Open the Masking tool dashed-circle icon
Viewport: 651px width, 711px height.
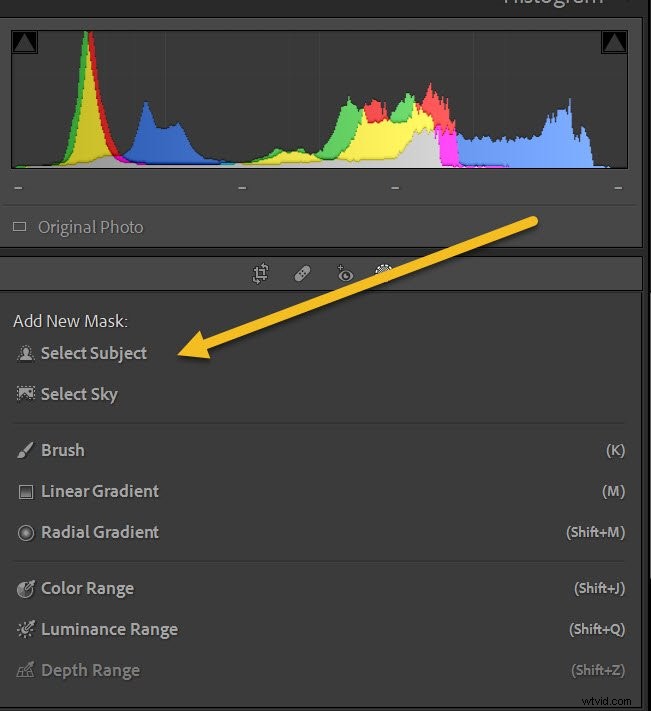click(x=384, y=272)
